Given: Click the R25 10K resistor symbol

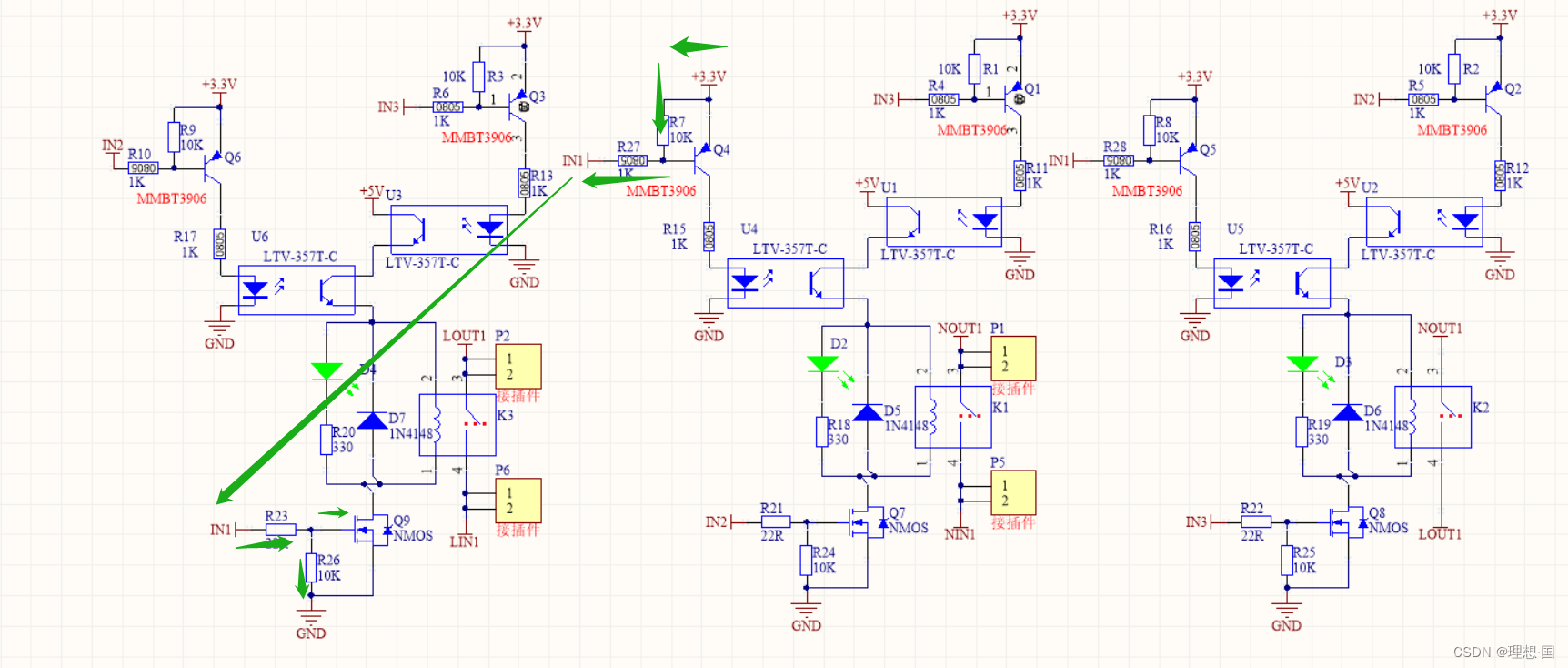Looking at the screenshot, I should click(x=1286, y=561).
